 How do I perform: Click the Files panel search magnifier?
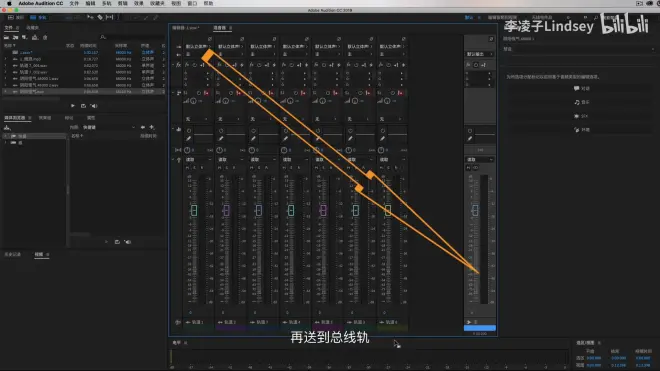pyautogui.click(x=103, y=37)
